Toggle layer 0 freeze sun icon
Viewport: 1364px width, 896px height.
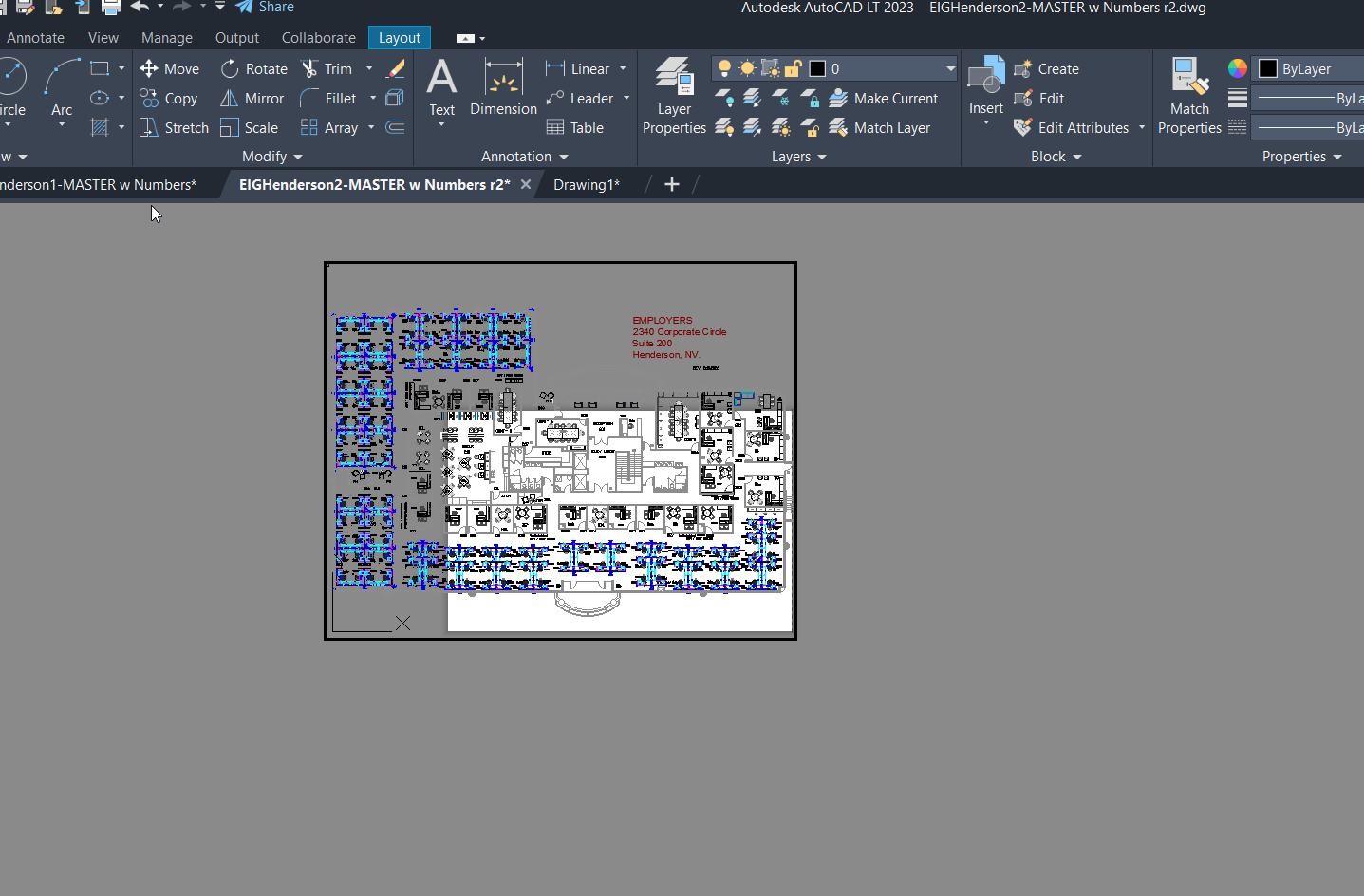click(x=747, y=68)
